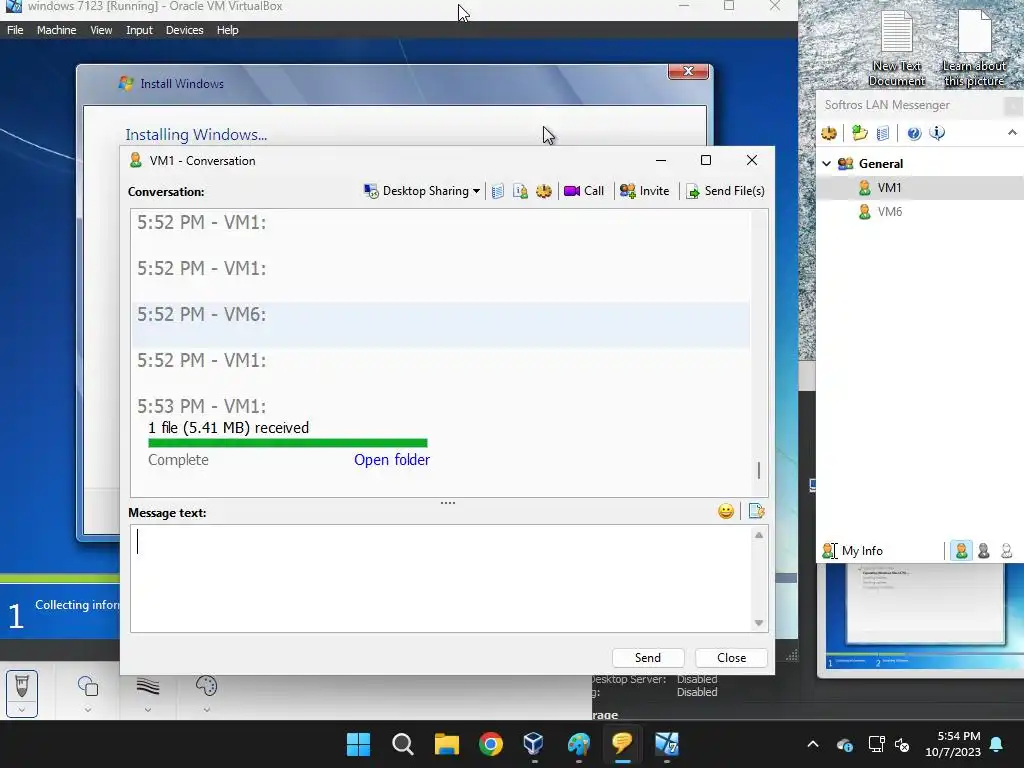Open the Desktop Sharing dropdown in the conversation toolbar
Image resolution: width=1024 pixels, height=768 pixels.
coord(422,191)
